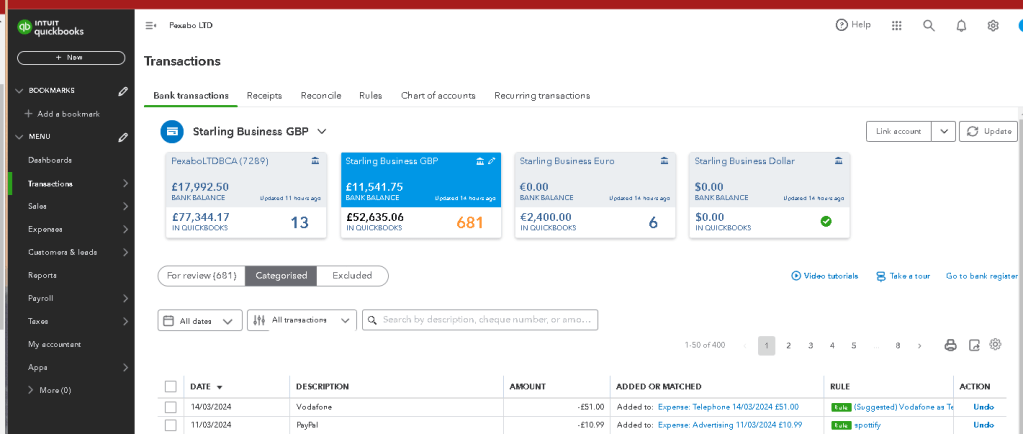Expand the Expenses submenu

click(x=125, y=229)
